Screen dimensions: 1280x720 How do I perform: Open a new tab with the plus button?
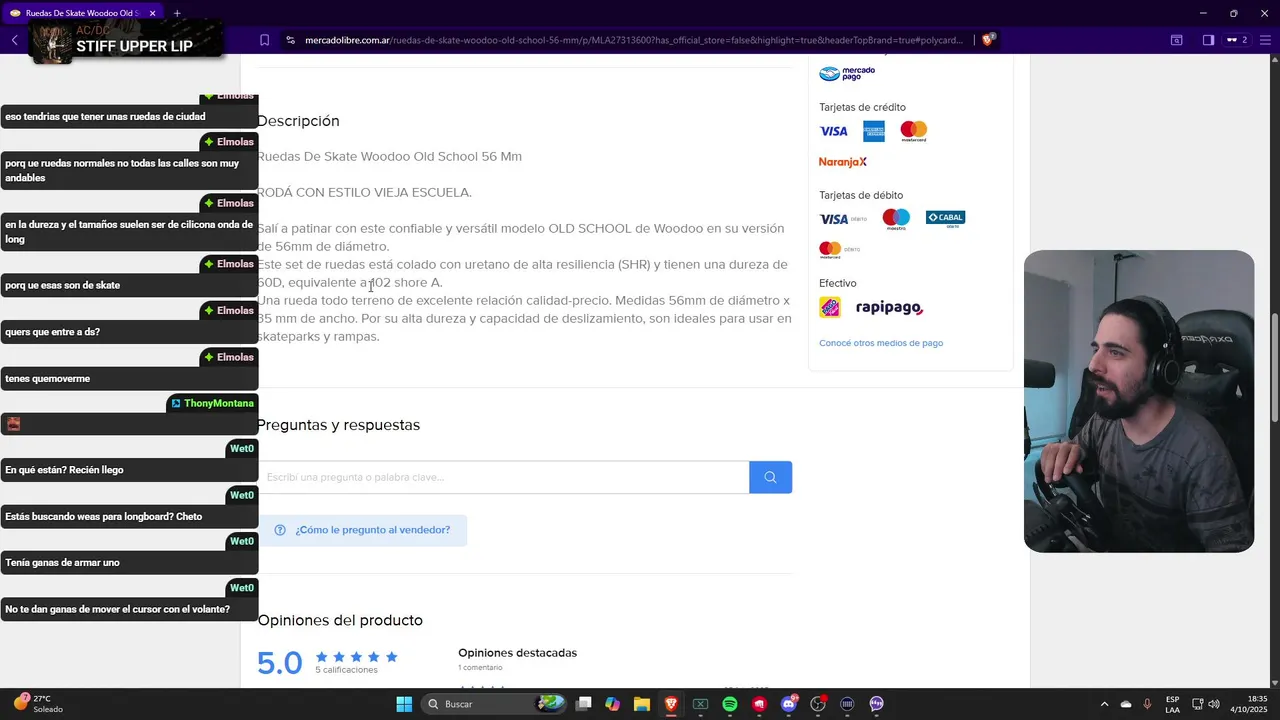point(177,13)
